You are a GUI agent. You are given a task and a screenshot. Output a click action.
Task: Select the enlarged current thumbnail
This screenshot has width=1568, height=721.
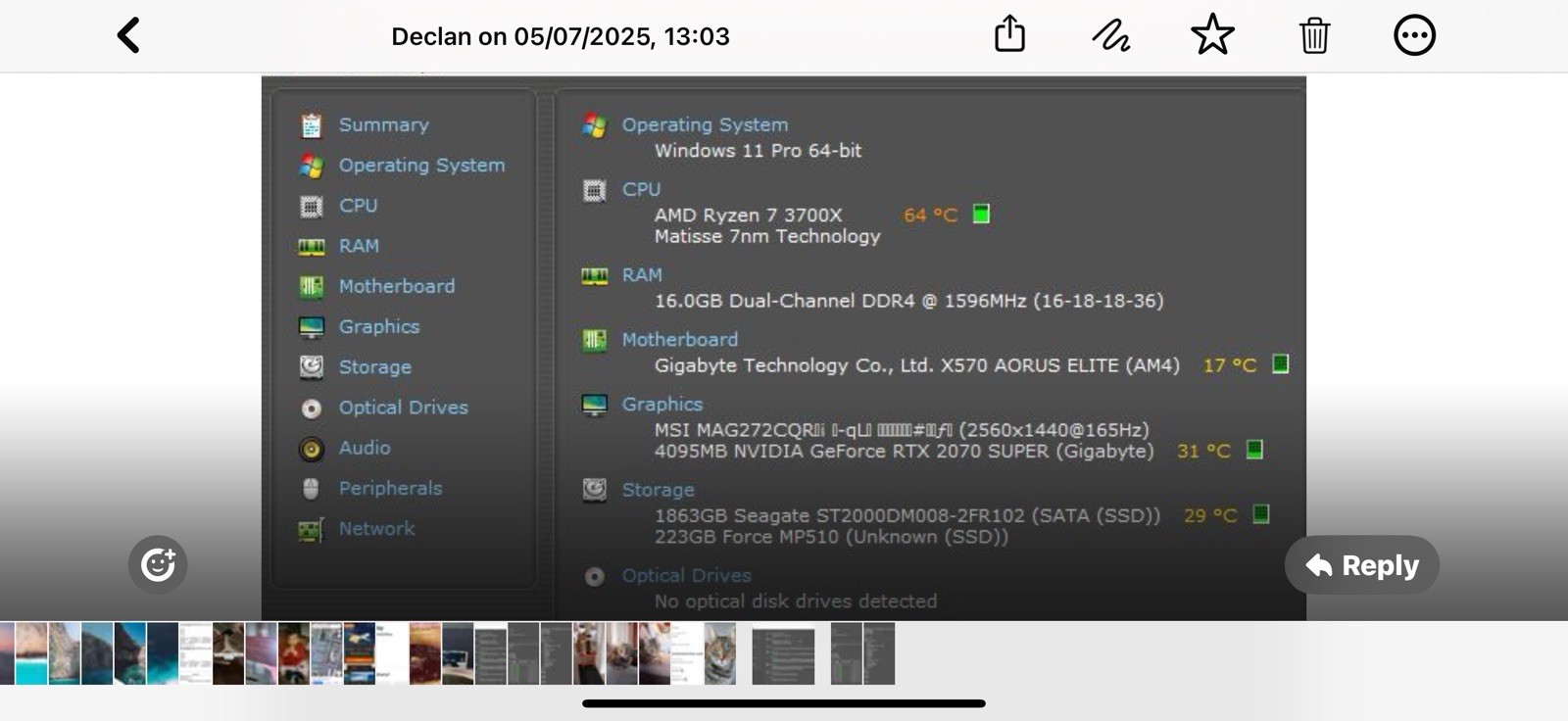pyautogui.click(x=783, y=655)
